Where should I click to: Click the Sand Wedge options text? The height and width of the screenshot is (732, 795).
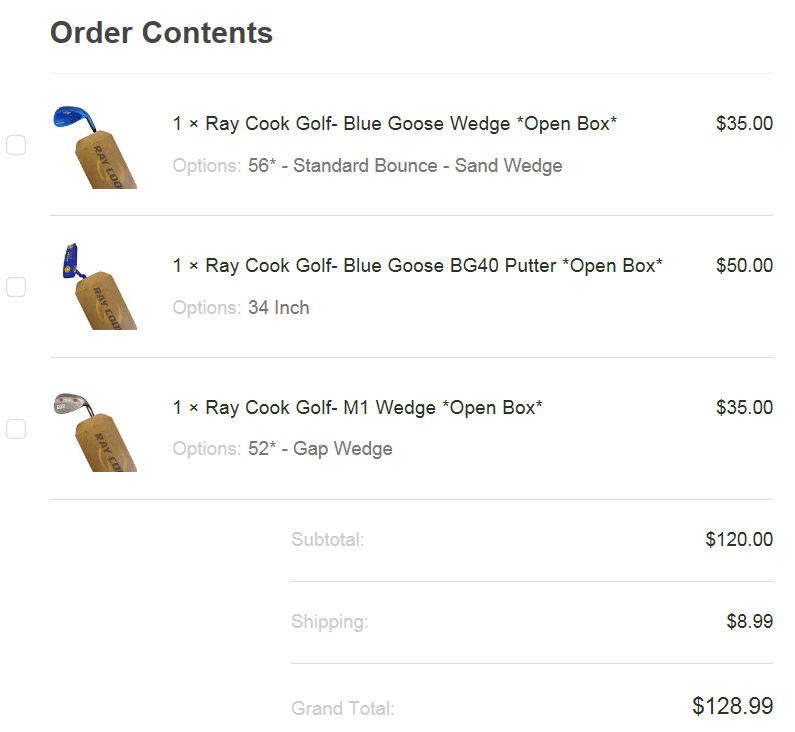[405, 166]
